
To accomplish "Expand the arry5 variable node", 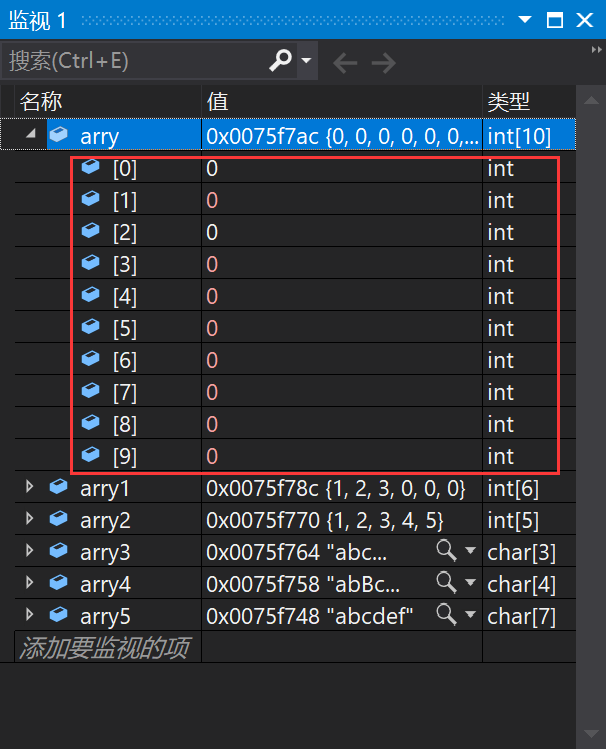I will [x=29, y=615].
